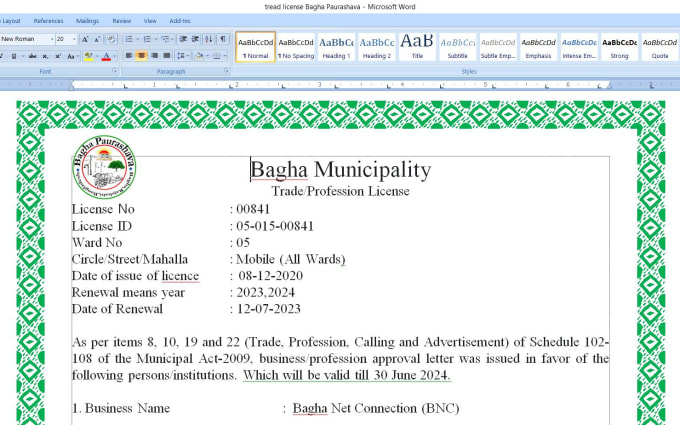
Task: Apply the yellow text highlight color
Action: point(88,56)
